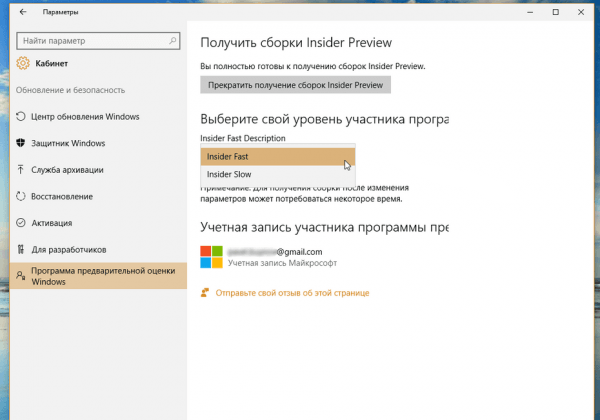Screen dimensions: 600x420
Task: Minimize the Параметры window
Action: point(530,12)
